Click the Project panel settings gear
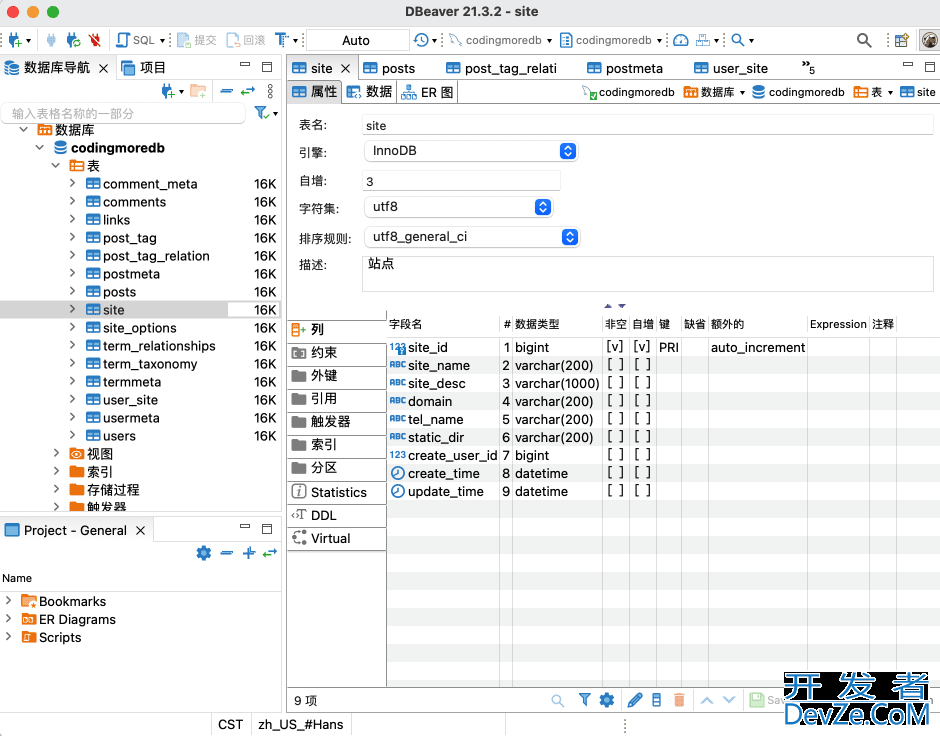This screenshot has width=940, height=736. (x=204, y=553)
